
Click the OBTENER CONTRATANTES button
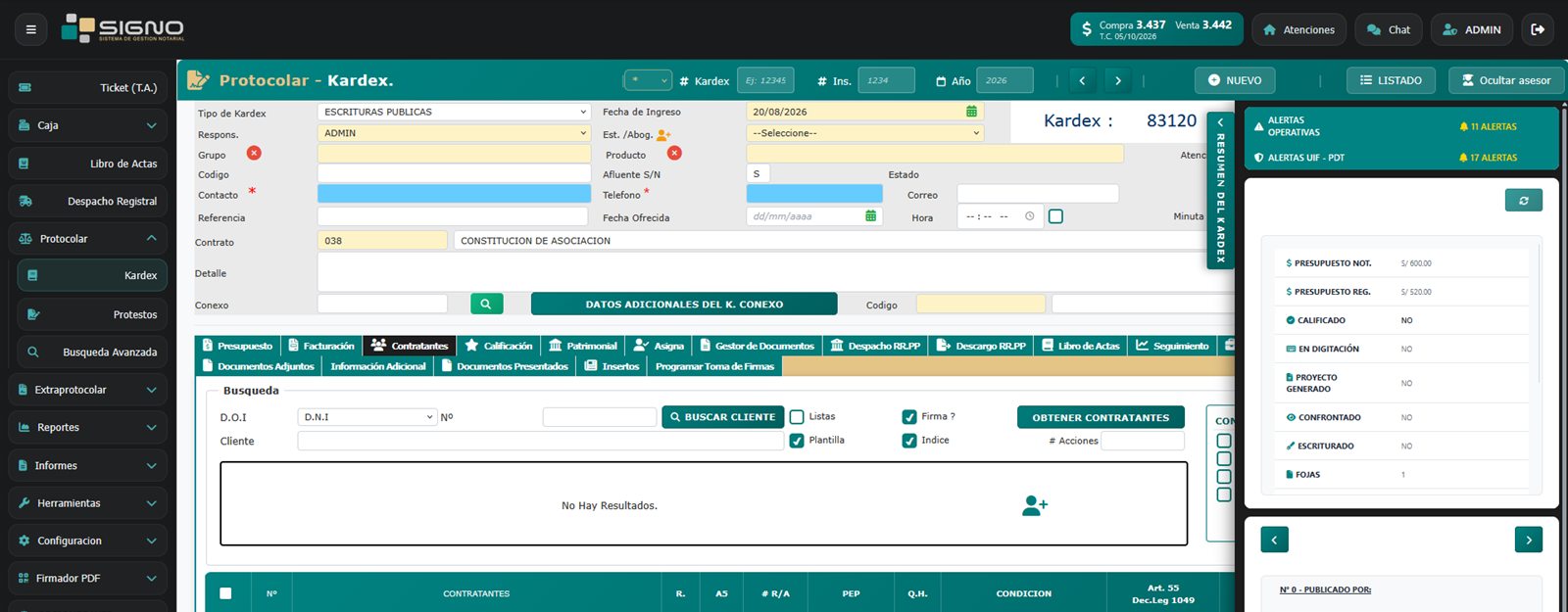click(x=1101, y=417)
